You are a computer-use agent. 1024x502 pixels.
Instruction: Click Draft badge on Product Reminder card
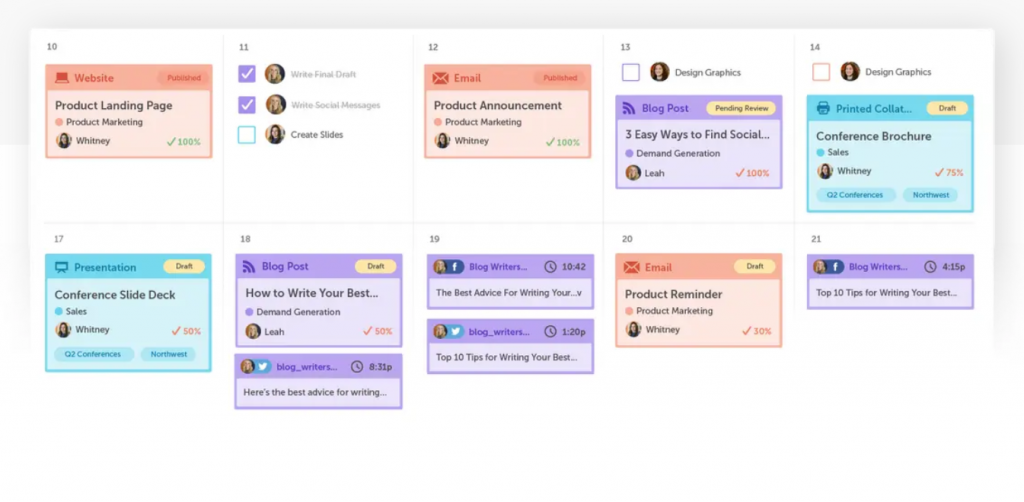(755, 266)
